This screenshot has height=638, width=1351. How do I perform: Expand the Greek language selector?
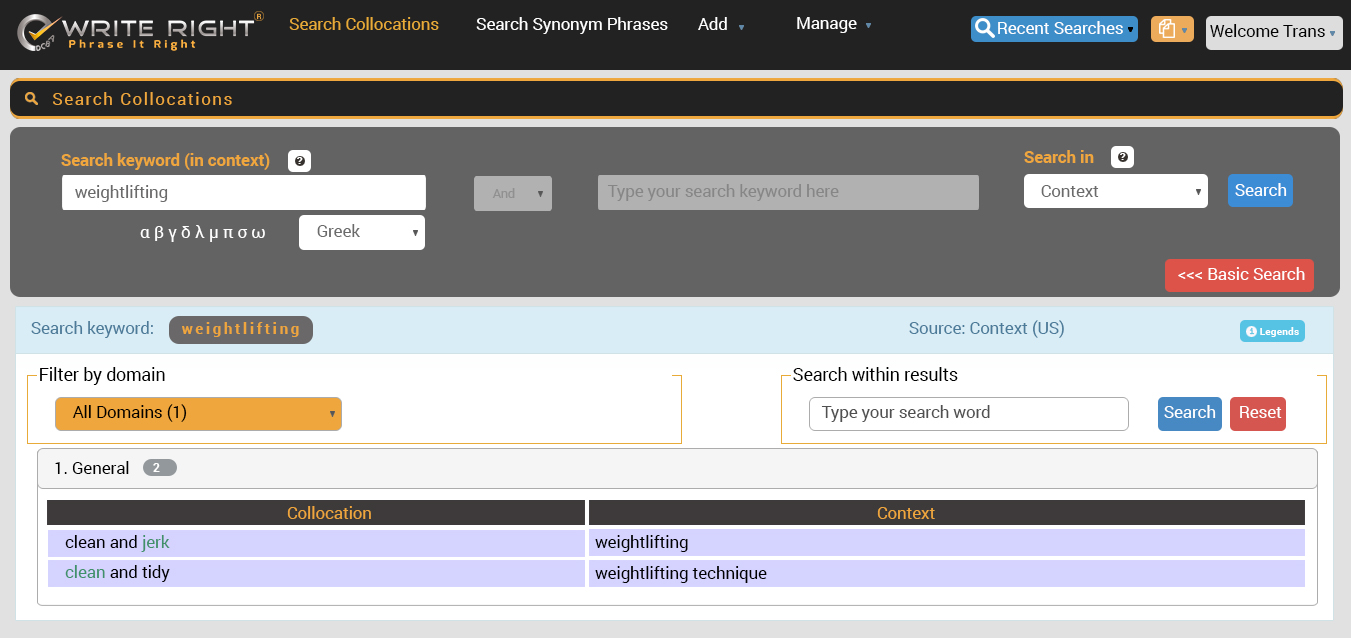point(361,232)
